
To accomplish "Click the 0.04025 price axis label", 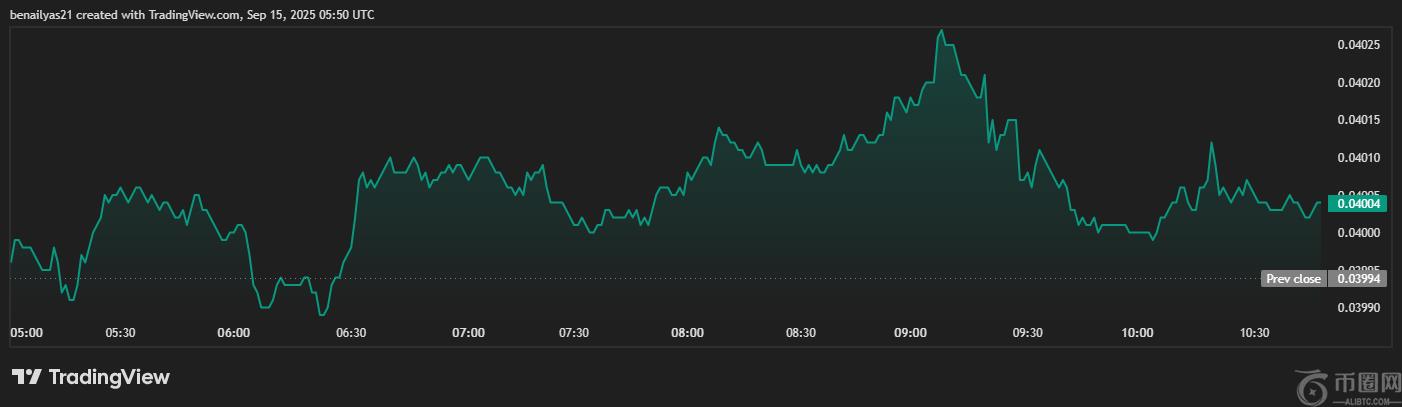I will click(1358, 45).
